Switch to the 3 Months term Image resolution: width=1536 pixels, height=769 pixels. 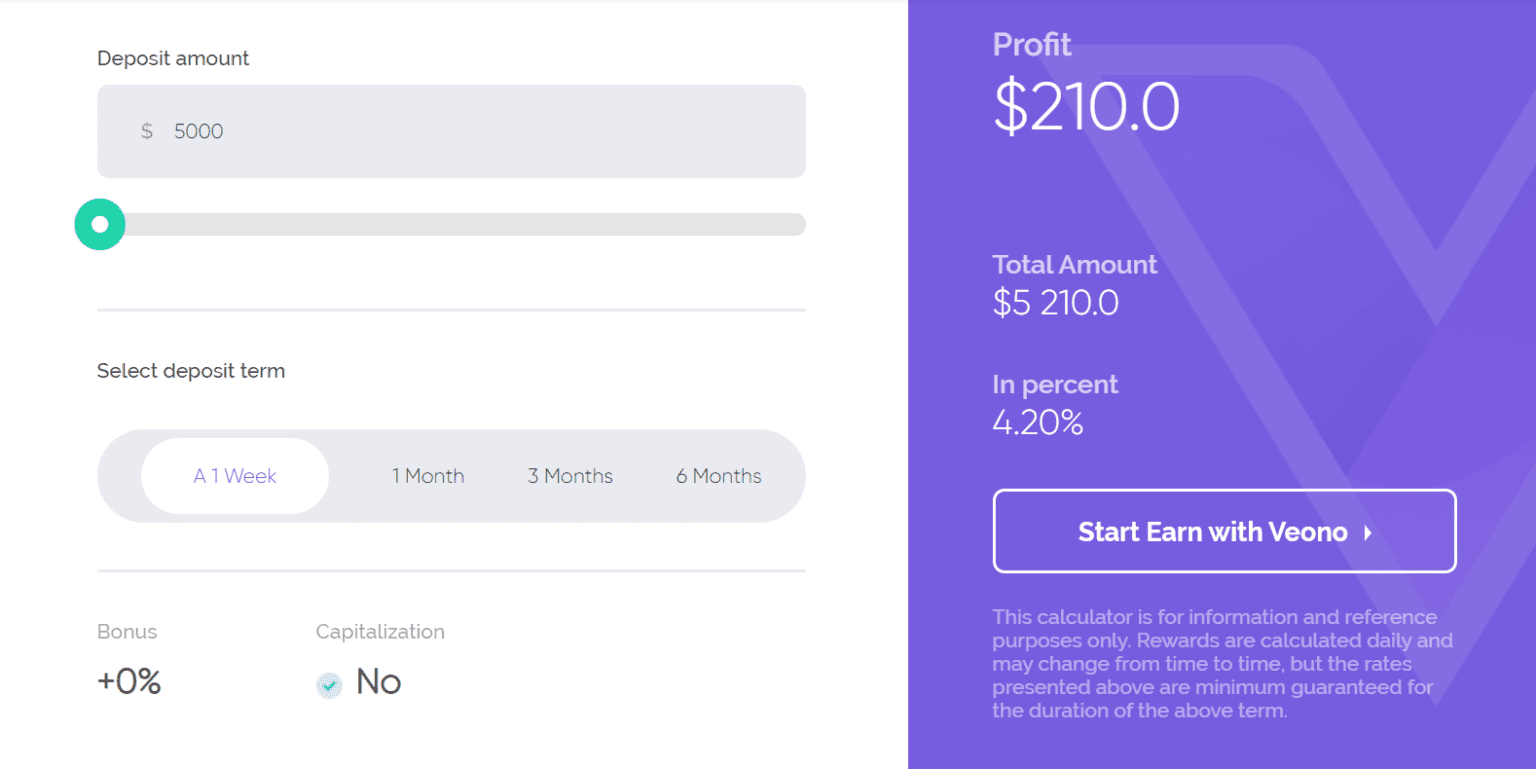pos(570,476)
